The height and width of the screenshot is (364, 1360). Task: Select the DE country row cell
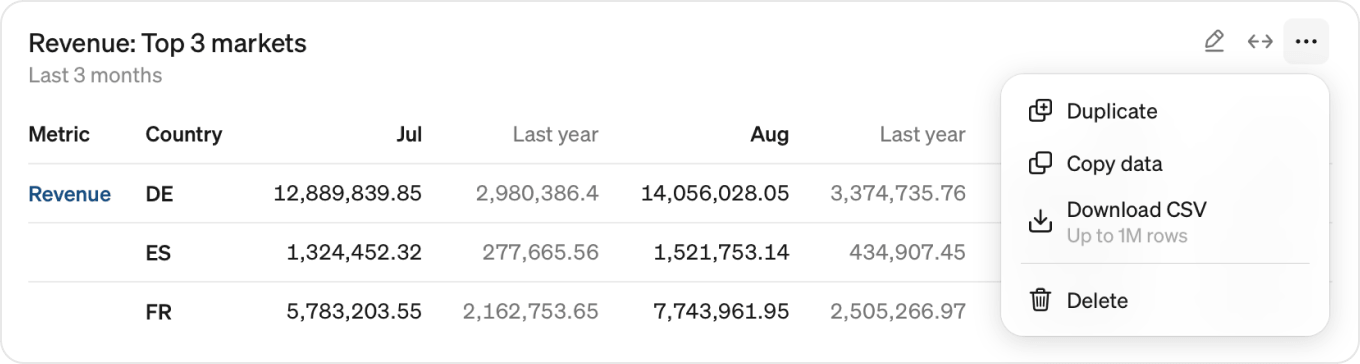click(159, 194)
